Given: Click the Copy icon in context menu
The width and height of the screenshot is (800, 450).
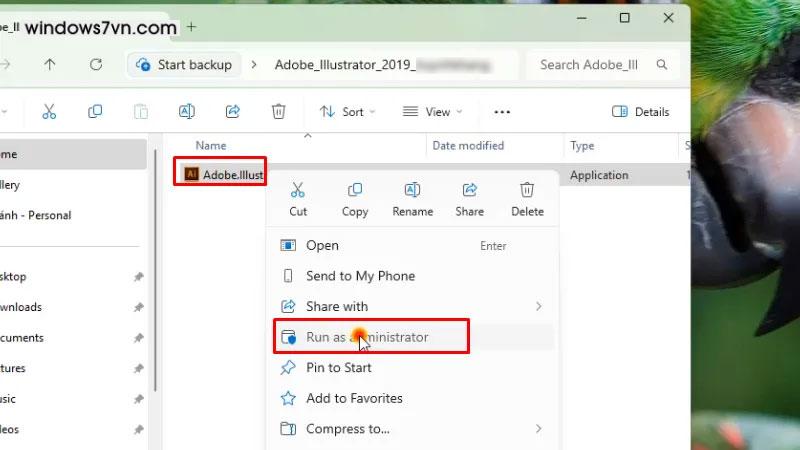Looking at the screenshot, I should pyautogui.click(x=355, y=191).
